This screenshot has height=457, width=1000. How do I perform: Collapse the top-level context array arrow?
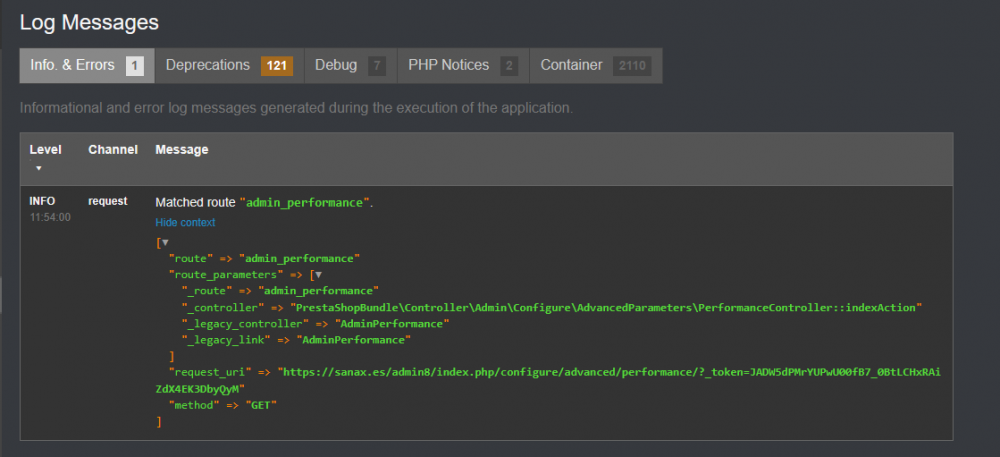click(x=164, y=242)
